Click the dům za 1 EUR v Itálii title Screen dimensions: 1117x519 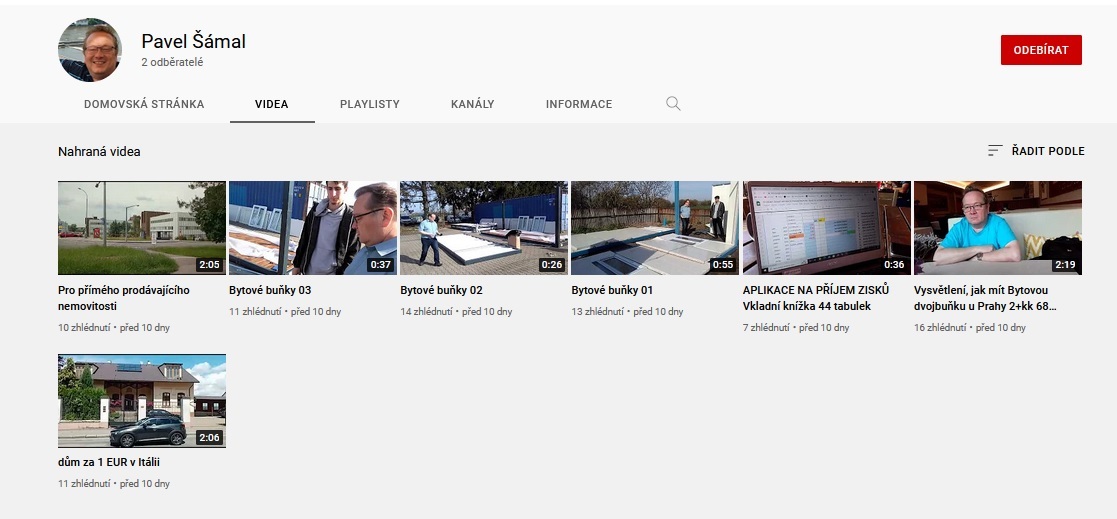coord(109,463)
